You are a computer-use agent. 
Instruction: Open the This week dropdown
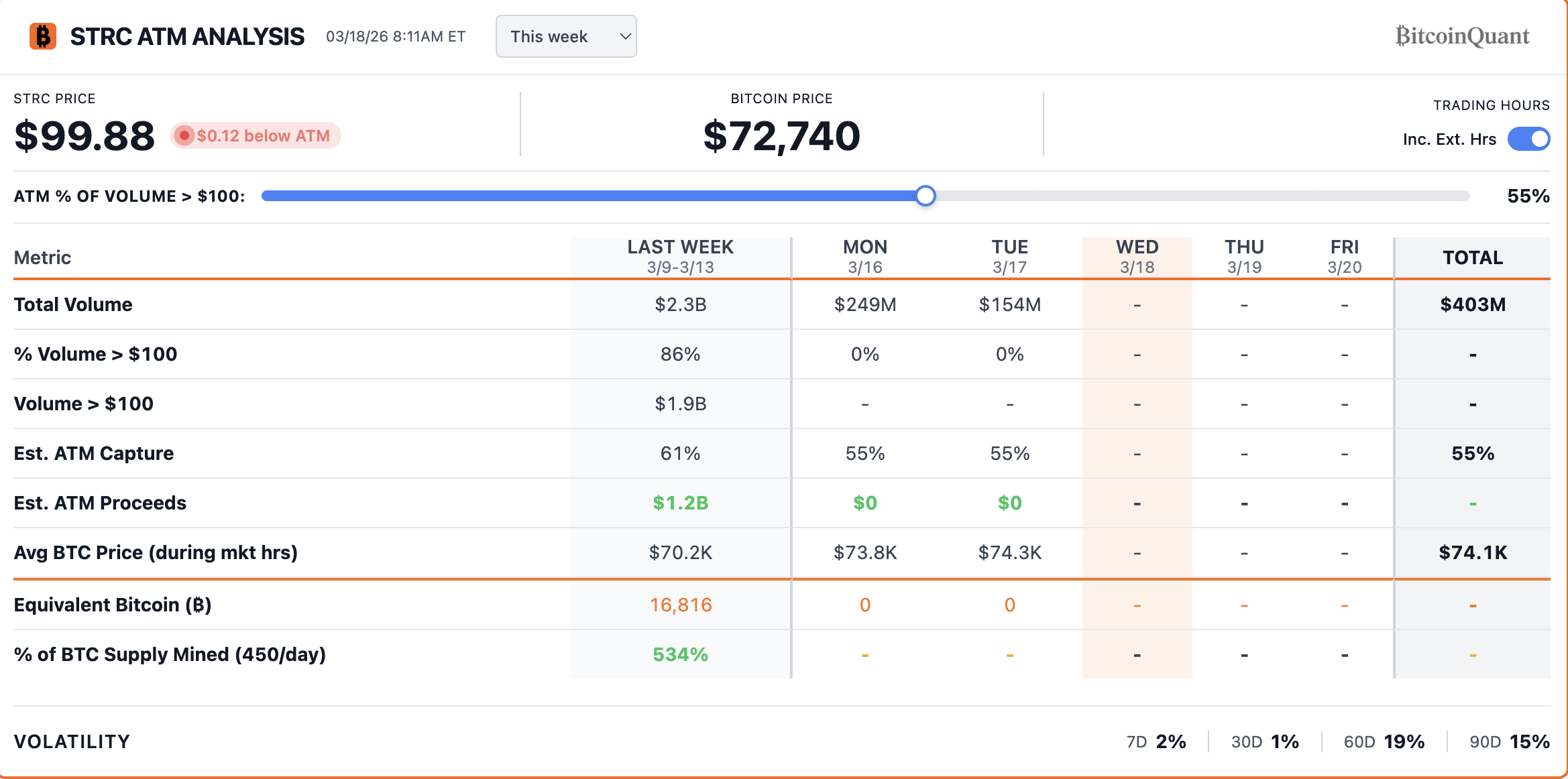tap(565, 36)
